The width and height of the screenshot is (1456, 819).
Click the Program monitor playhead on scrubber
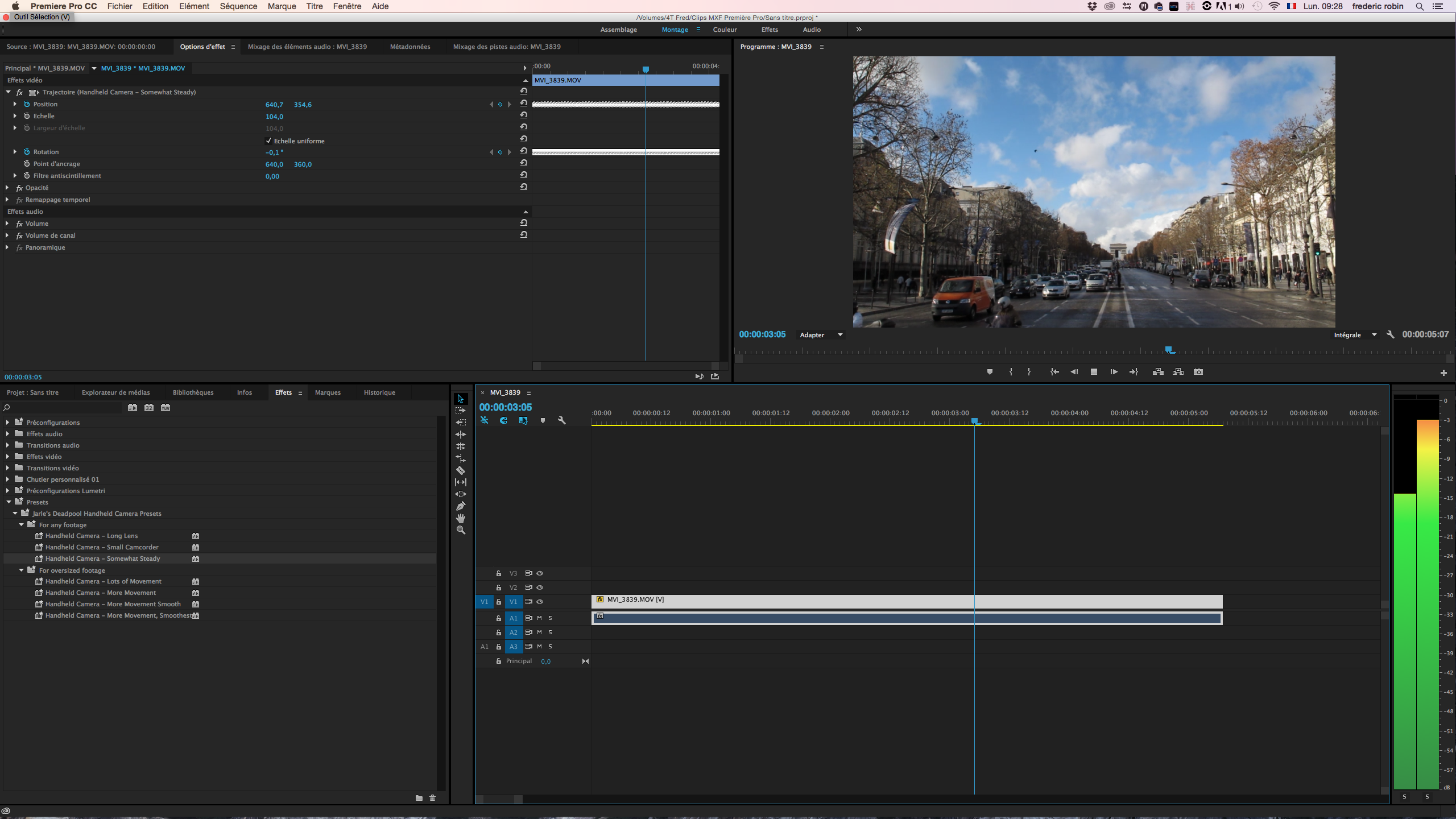tap(1168, 349)
